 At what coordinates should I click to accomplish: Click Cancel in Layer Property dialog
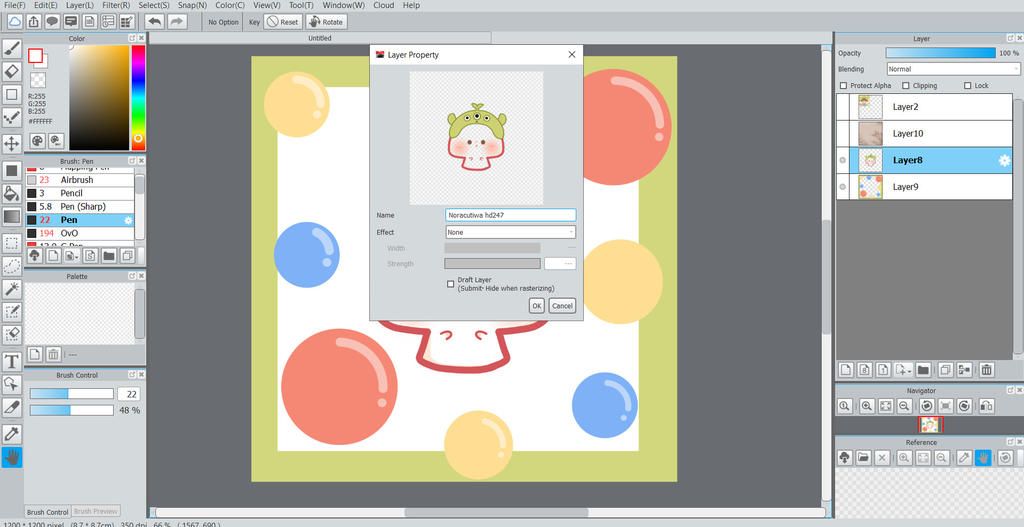(562, 306)
